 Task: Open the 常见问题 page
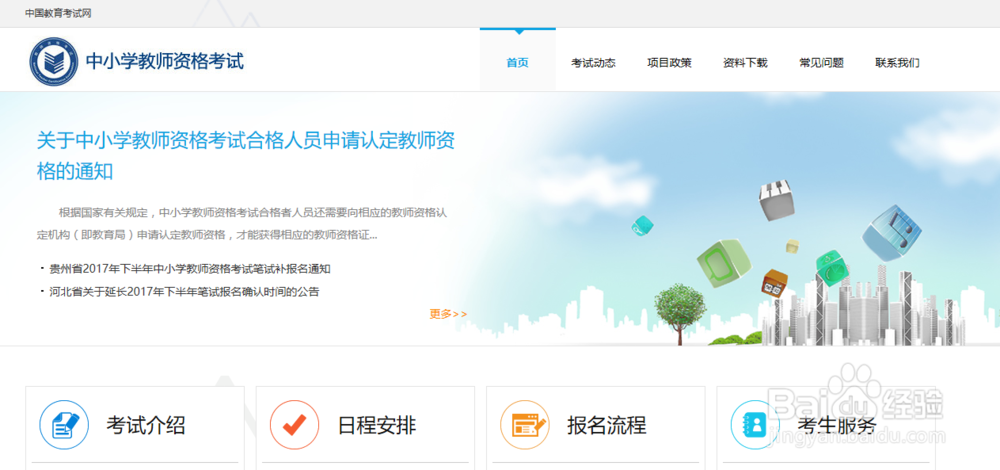click(x=821, y=63)
